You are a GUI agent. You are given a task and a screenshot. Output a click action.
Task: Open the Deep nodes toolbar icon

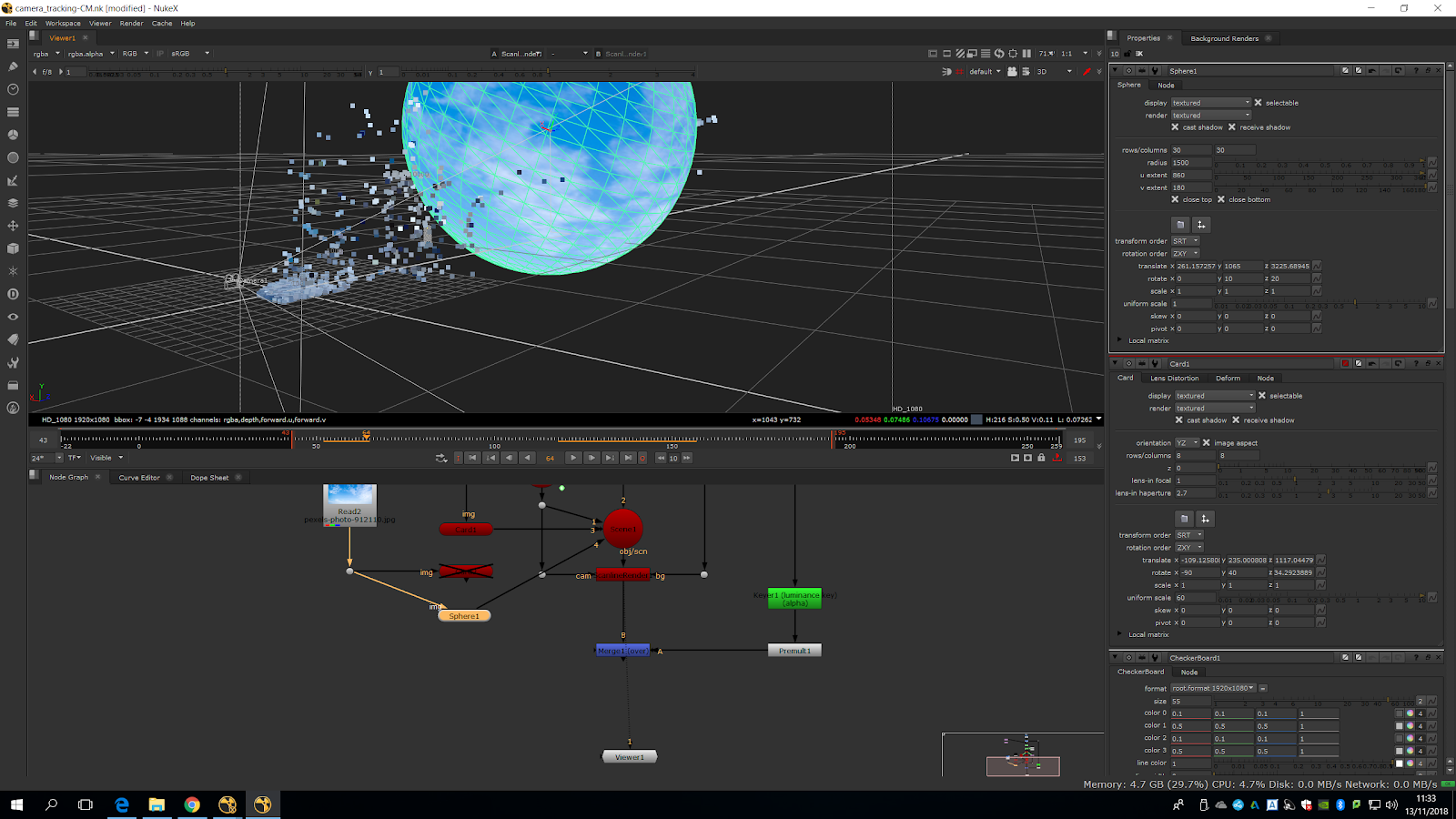tap(13, 294)
